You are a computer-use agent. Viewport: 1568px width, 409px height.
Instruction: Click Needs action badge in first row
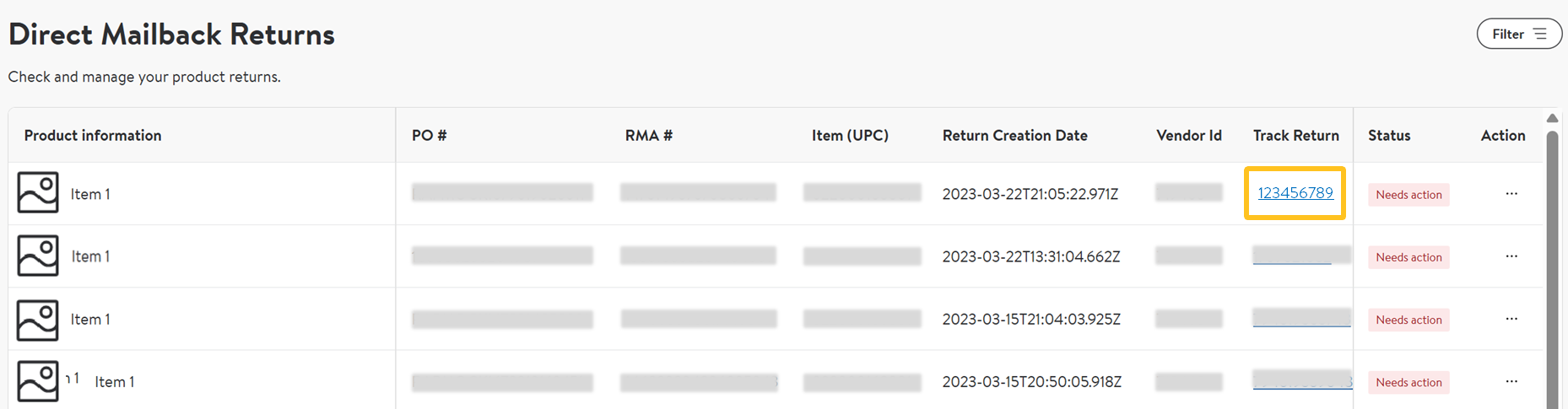point(1408,195)
